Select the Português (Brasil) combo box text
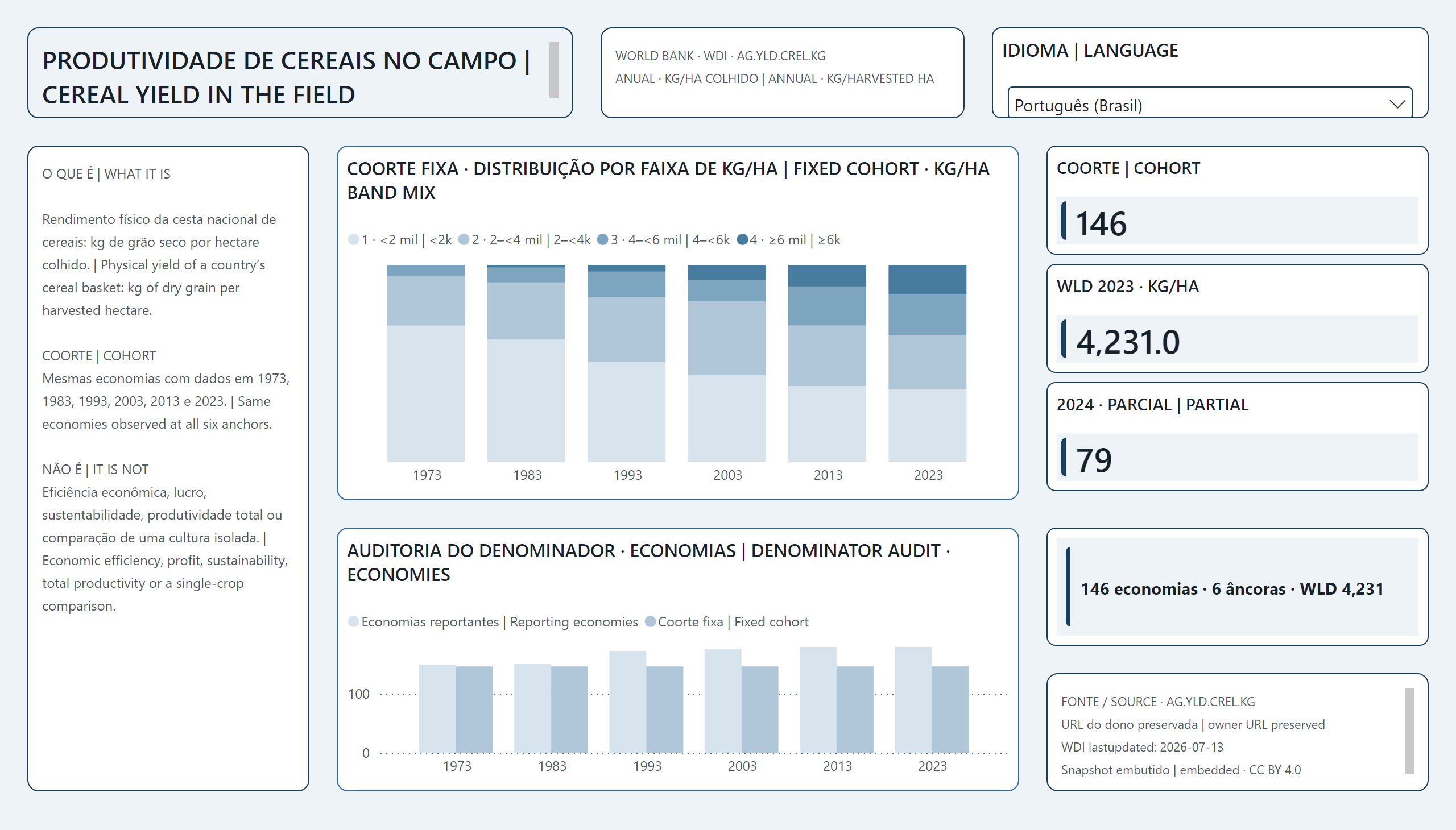 1078,106
